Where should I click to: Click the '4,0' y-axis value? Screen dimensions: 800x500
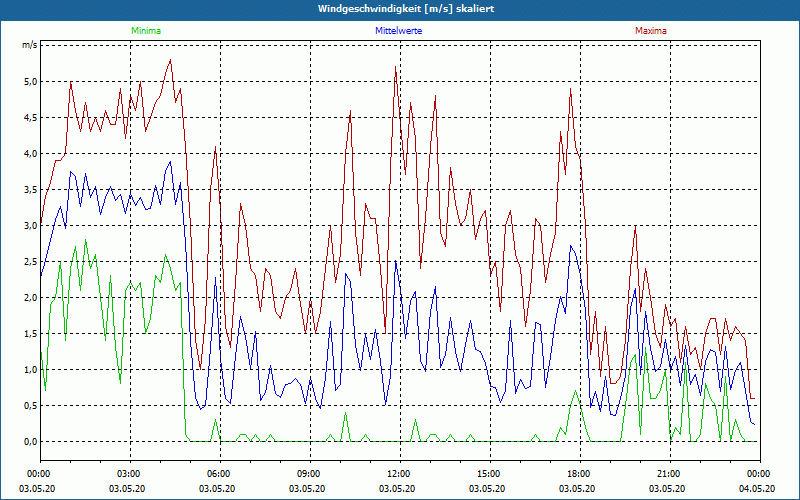click(31, 154)
